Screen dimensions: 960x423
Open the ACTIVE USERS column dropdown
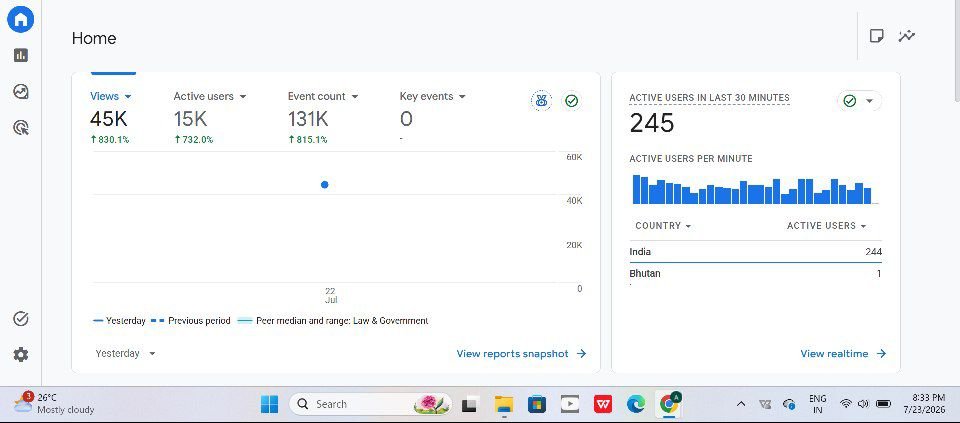click(x=827, y=226)
